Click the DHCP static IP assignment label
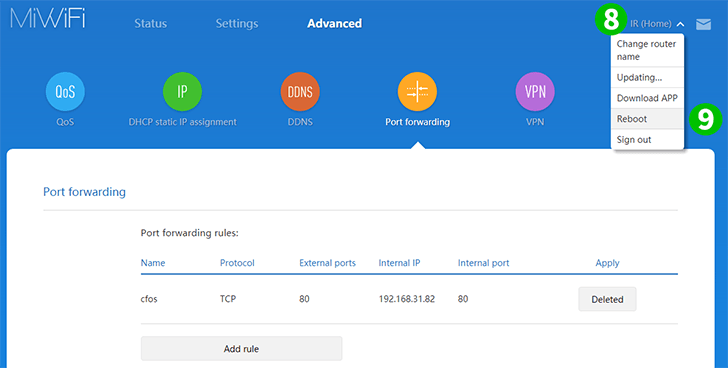Image resolution: width=728 pixels, height=368 pixels. (x=182, y=122)
